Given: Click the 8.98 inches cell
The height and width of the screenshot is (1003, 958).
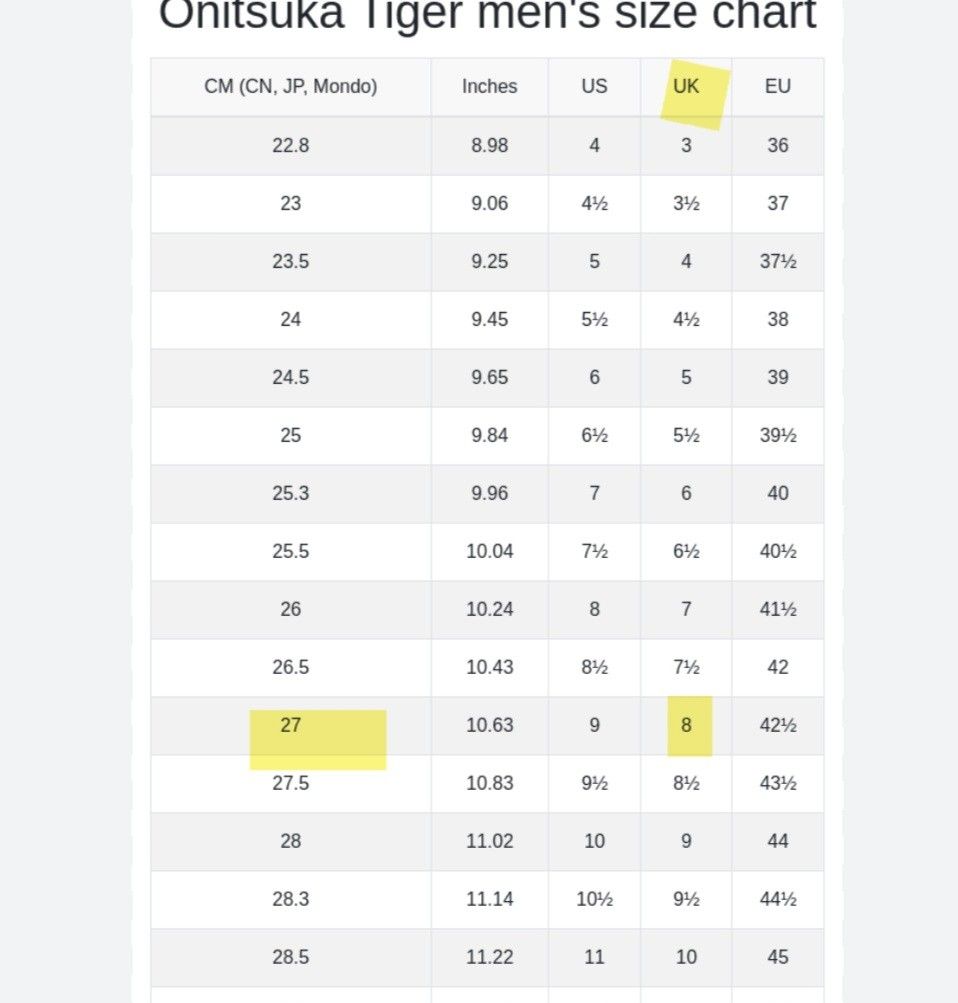Looking at the screenshot, I should 490,146.
